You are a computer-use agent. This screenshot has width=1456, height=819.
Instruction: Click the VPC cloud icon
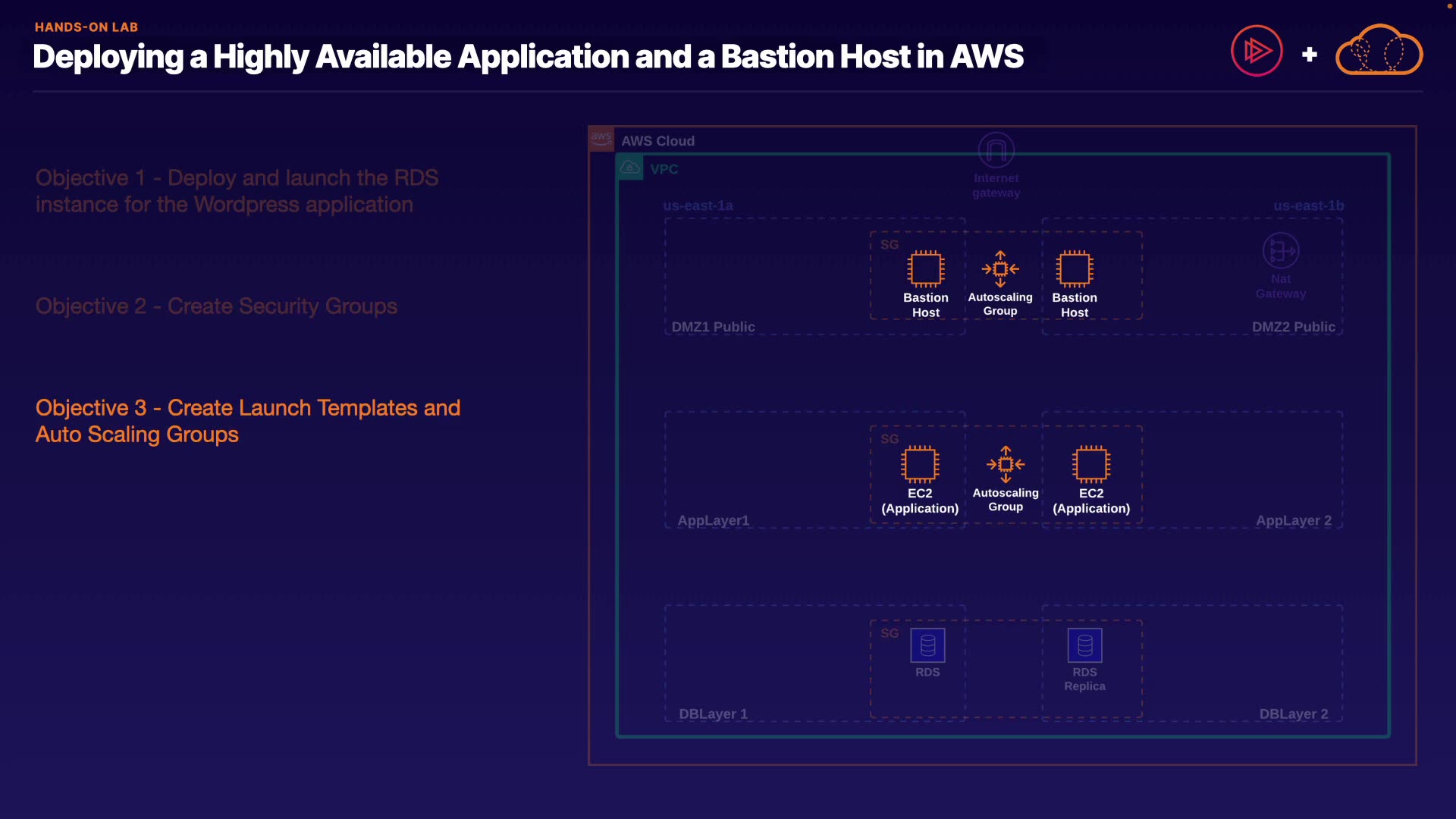click(630, 168)
